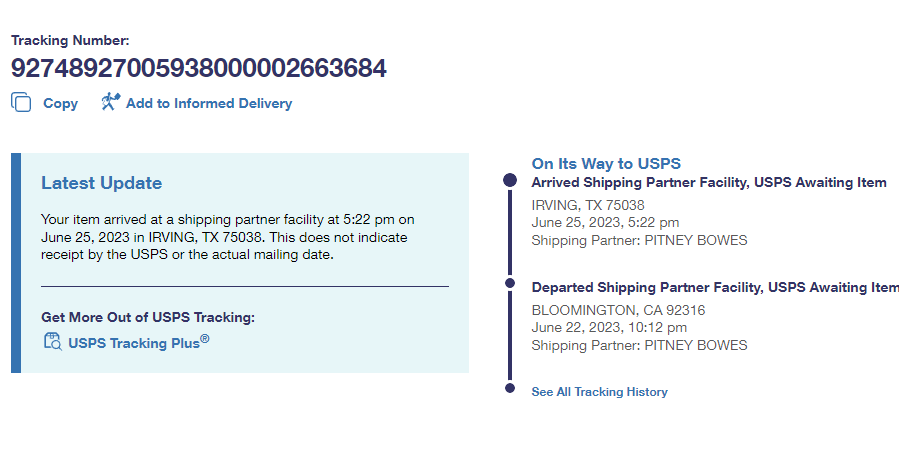The width and height of the screenshot is (899, 449).
Task: Click the Get More Out of USPS Tracking heading
Action: pos(148,317)
